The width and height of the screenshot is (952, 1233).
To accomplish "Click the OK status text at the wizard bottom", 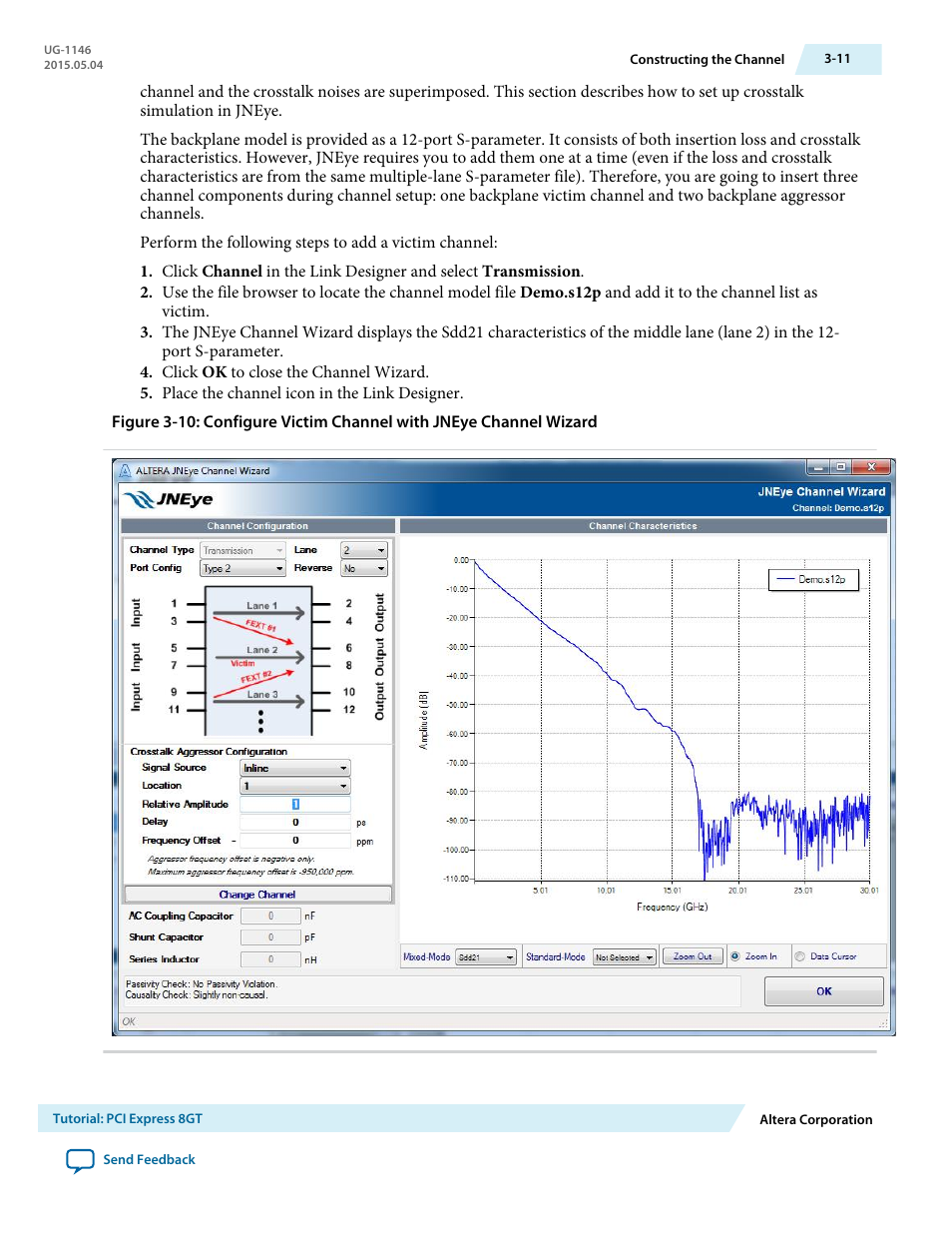I will point(129,1021).
